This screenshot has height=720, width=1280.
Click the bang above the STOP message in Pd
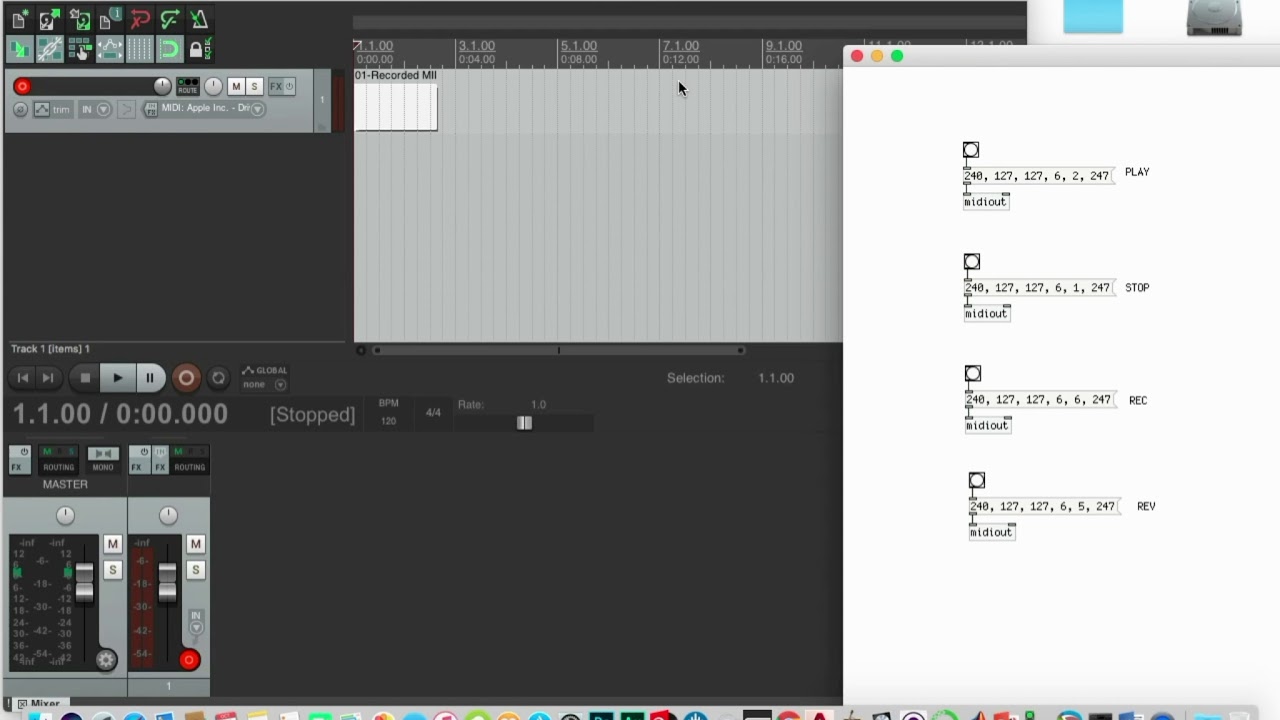pos(972,262)
